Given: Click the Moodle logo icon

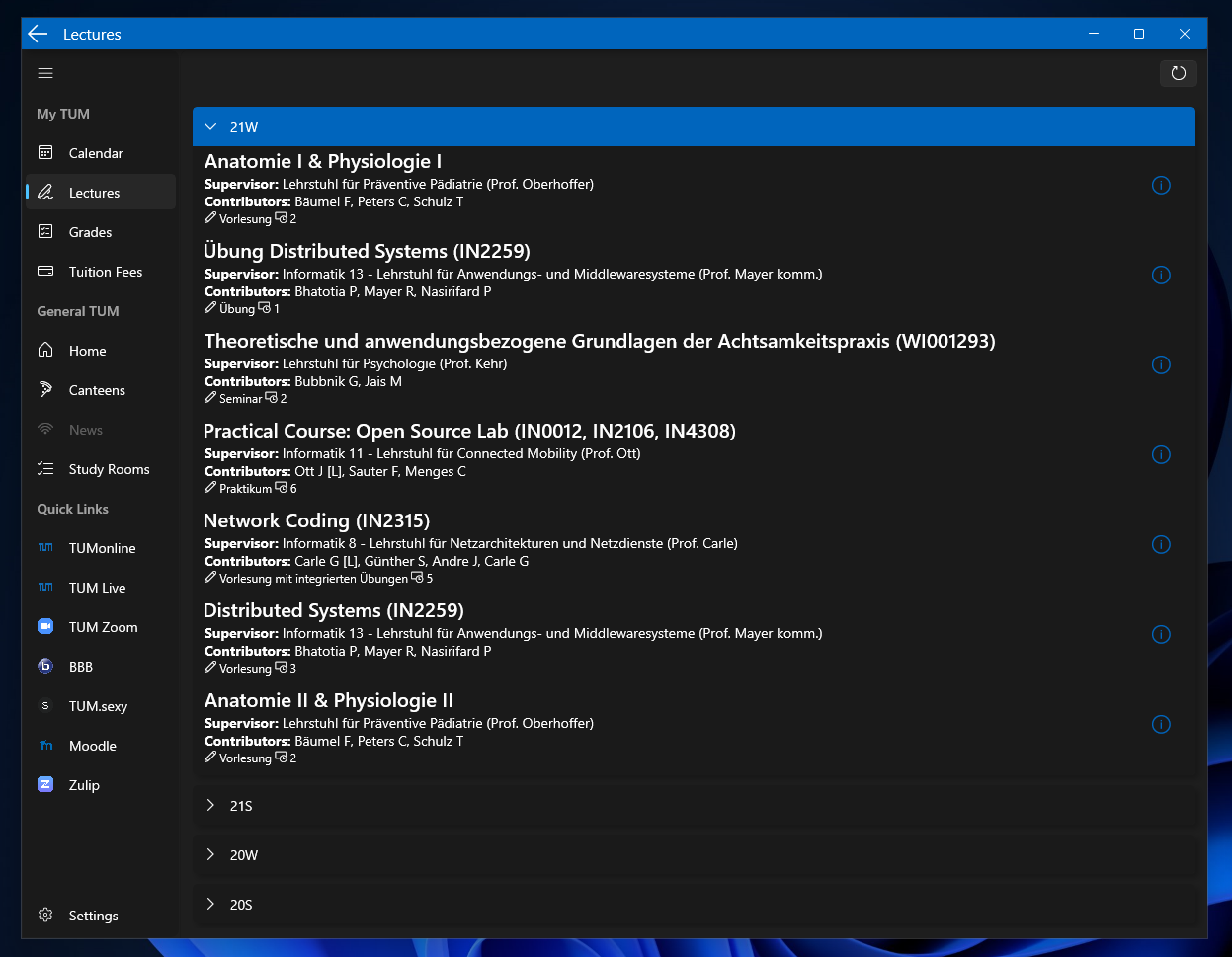Looking at the screenshot, I should (x=45, y=745).
